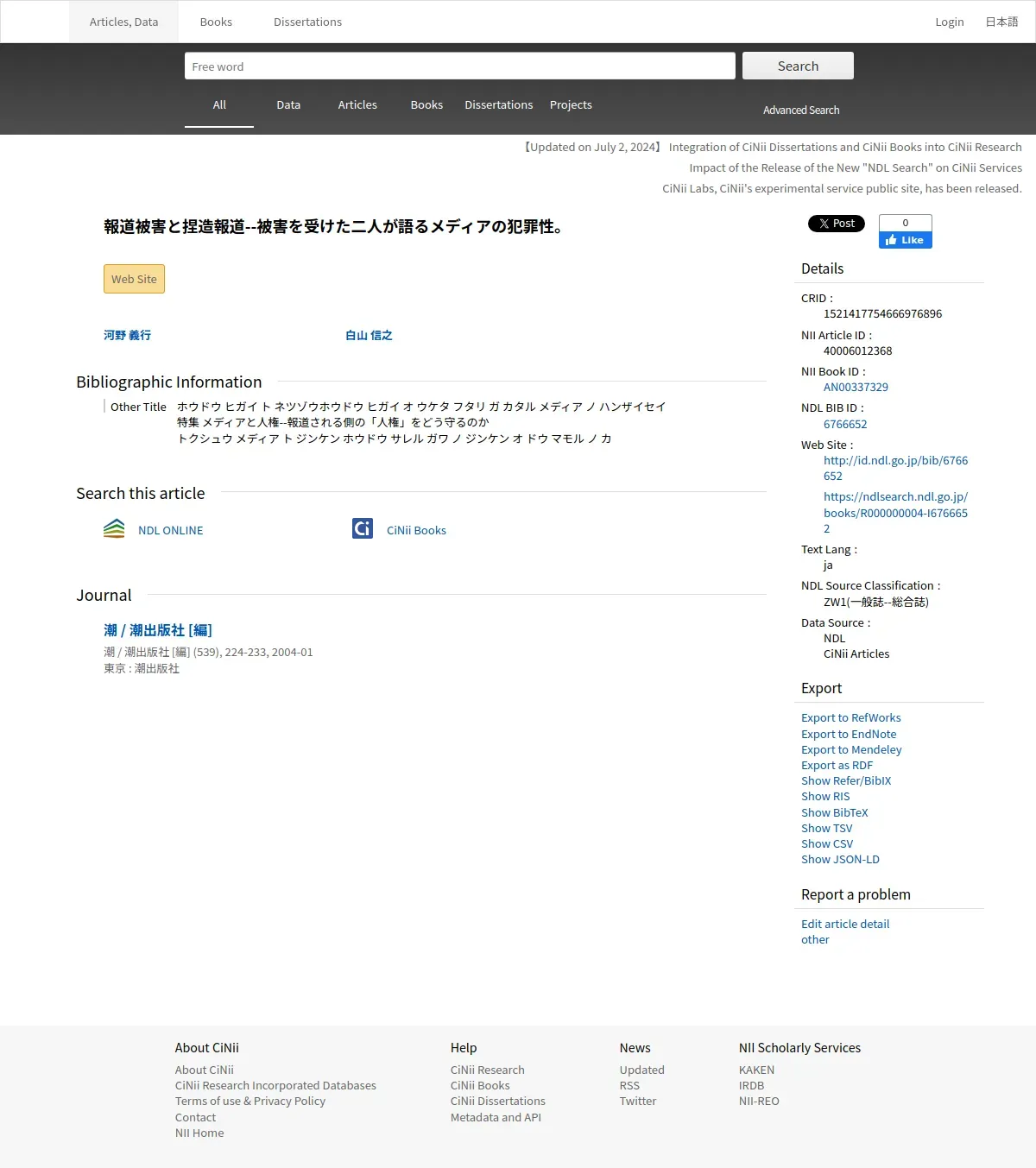Open NDL BIB ID 6766652

tap(845, 424)
